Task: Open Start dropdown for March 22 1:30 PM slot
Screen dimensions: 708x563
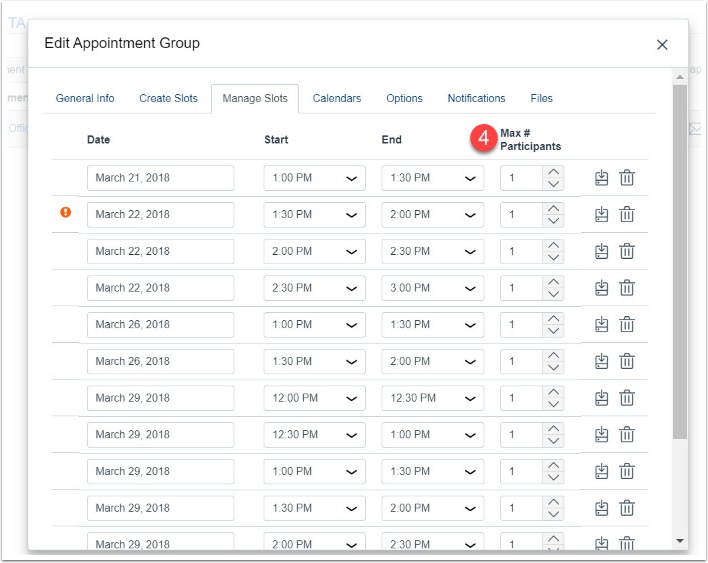Action: click(314, 214)
